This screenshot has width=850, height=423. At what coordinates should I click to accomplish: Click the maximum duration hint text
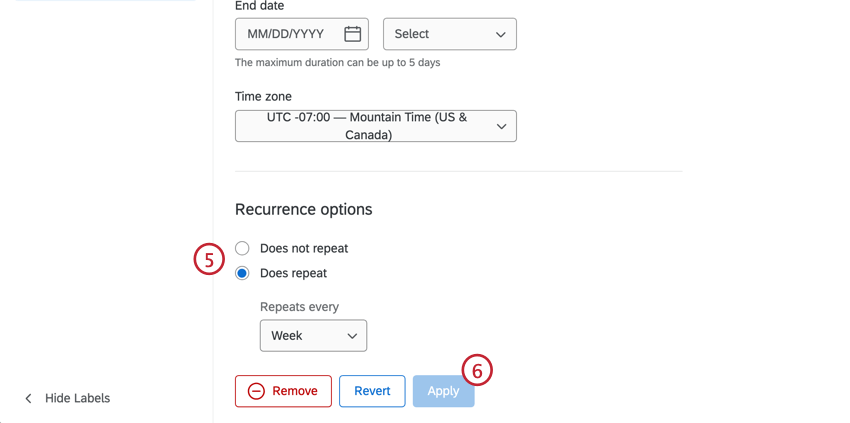[337, 62]
